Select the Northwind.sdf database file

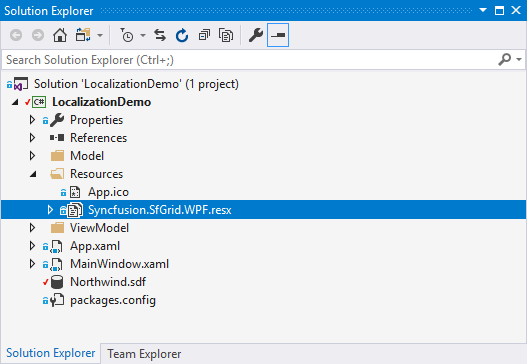coord(108,282)
